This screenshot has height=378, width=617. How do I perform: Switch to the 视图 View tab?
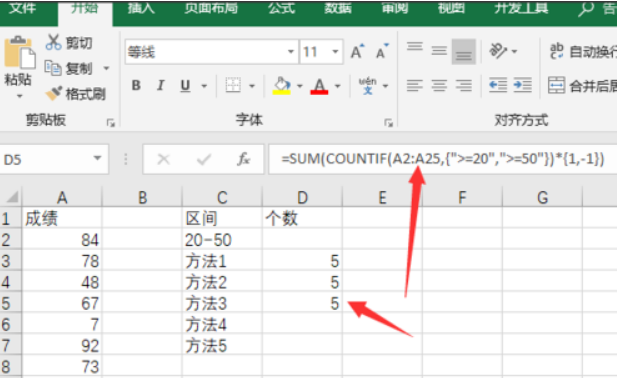click(451, 8)
